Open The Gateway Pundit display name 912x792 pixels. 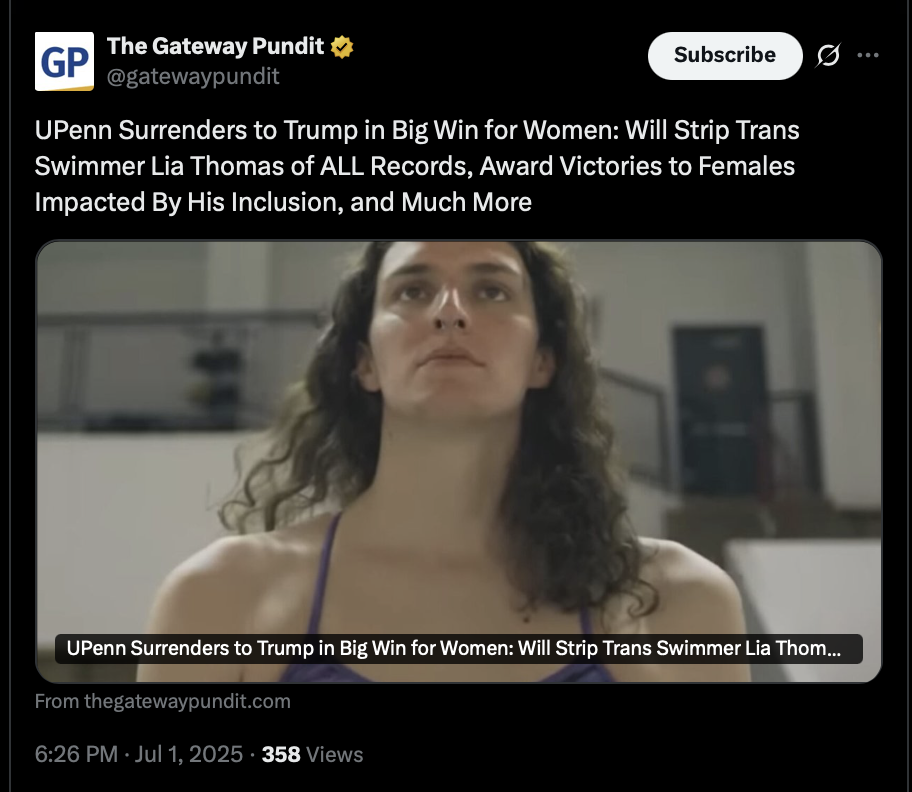tap(215, 47)
